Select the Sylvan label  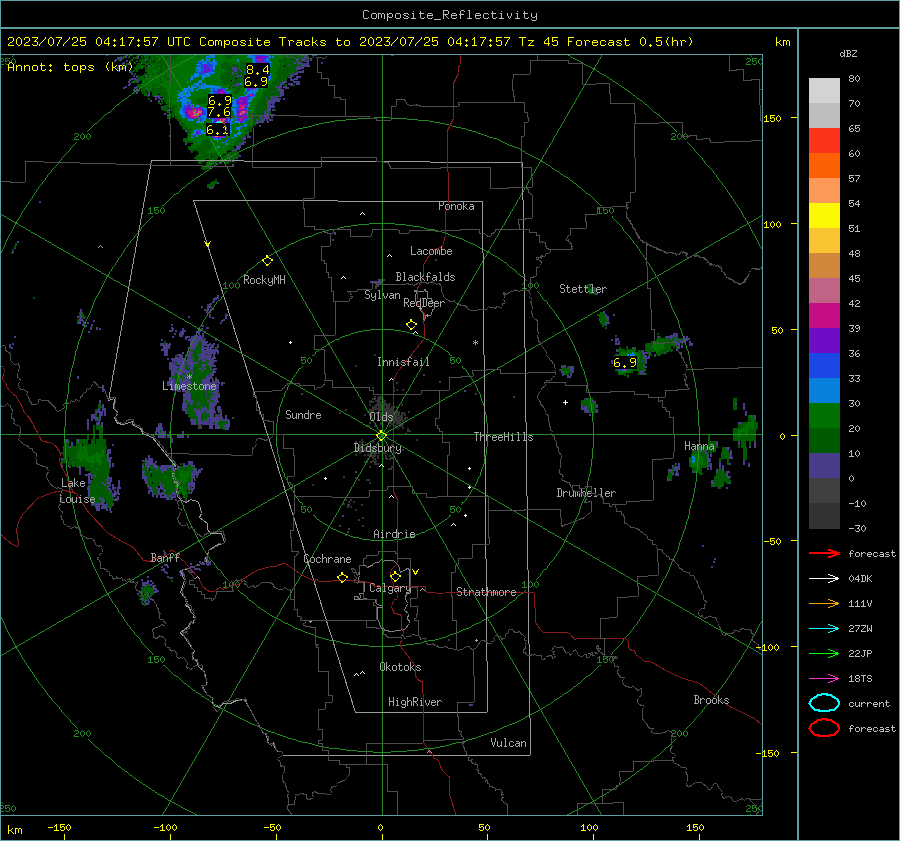[382, 295]
